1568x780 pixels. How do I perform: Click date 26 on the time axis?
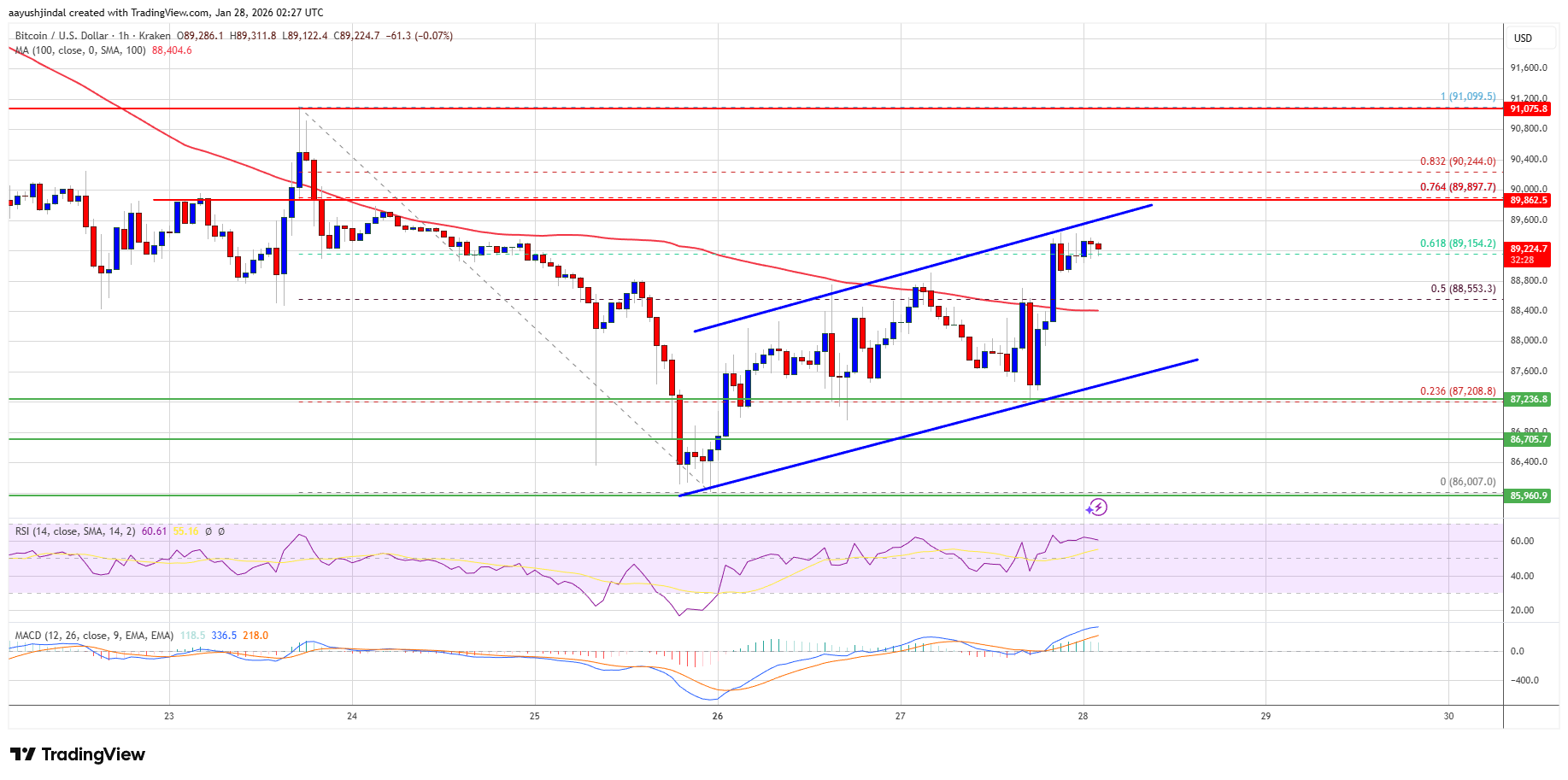click(717, 716)
